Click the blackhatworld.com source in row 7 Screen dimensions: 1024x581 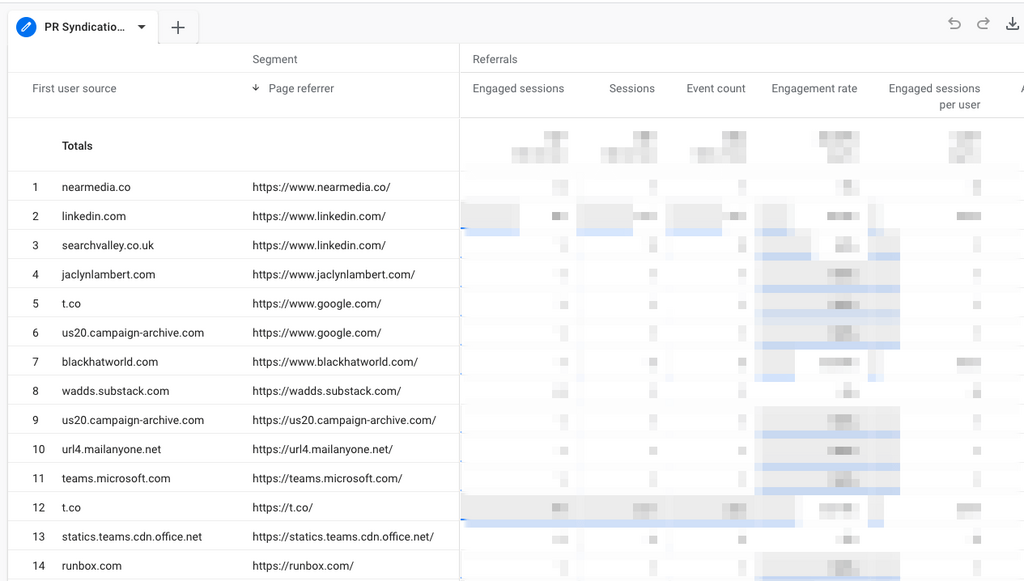(x=109, y=362)
